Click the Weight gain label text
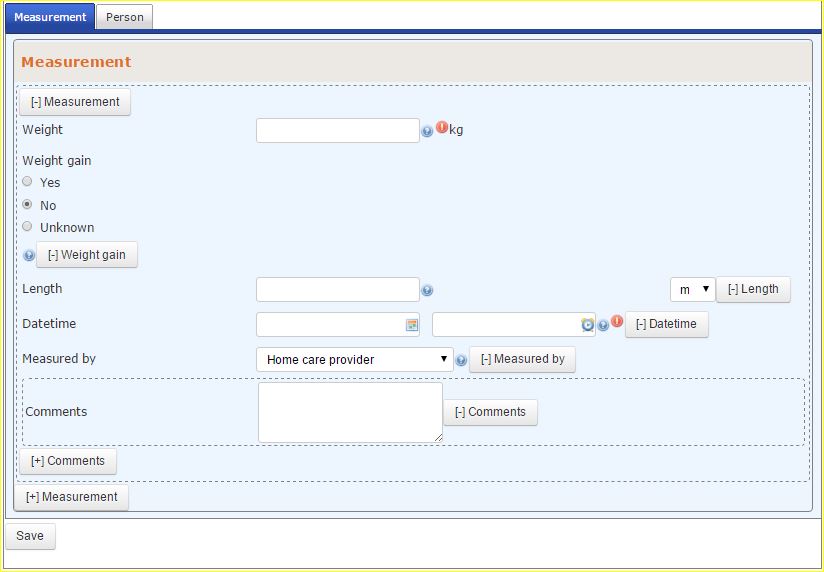This screenshot has height=572, width=824. 57,160
